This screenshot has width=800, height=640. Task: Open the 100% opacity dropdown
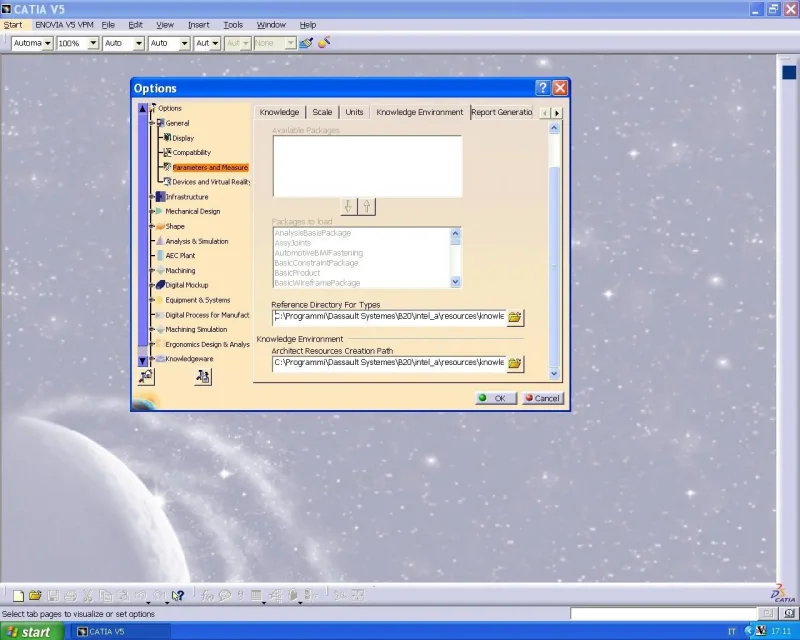click(93, 43)
